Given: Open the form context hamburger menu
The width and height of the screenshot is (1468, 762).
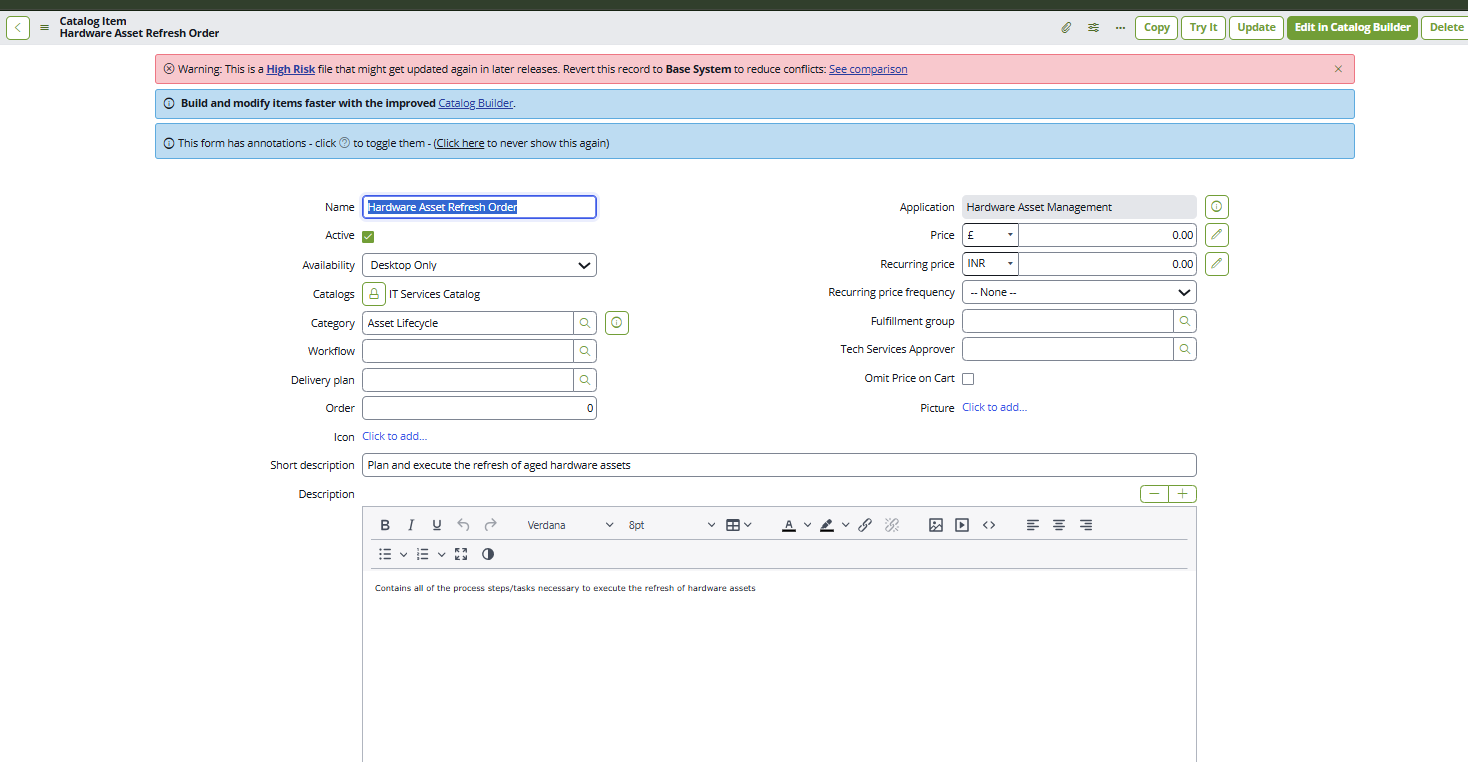Looking at the screenshot, I should point(44,28).
